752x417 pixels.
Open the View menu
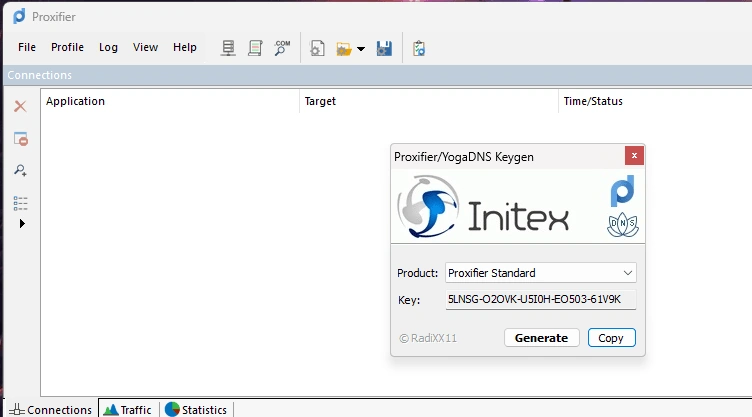145,47
